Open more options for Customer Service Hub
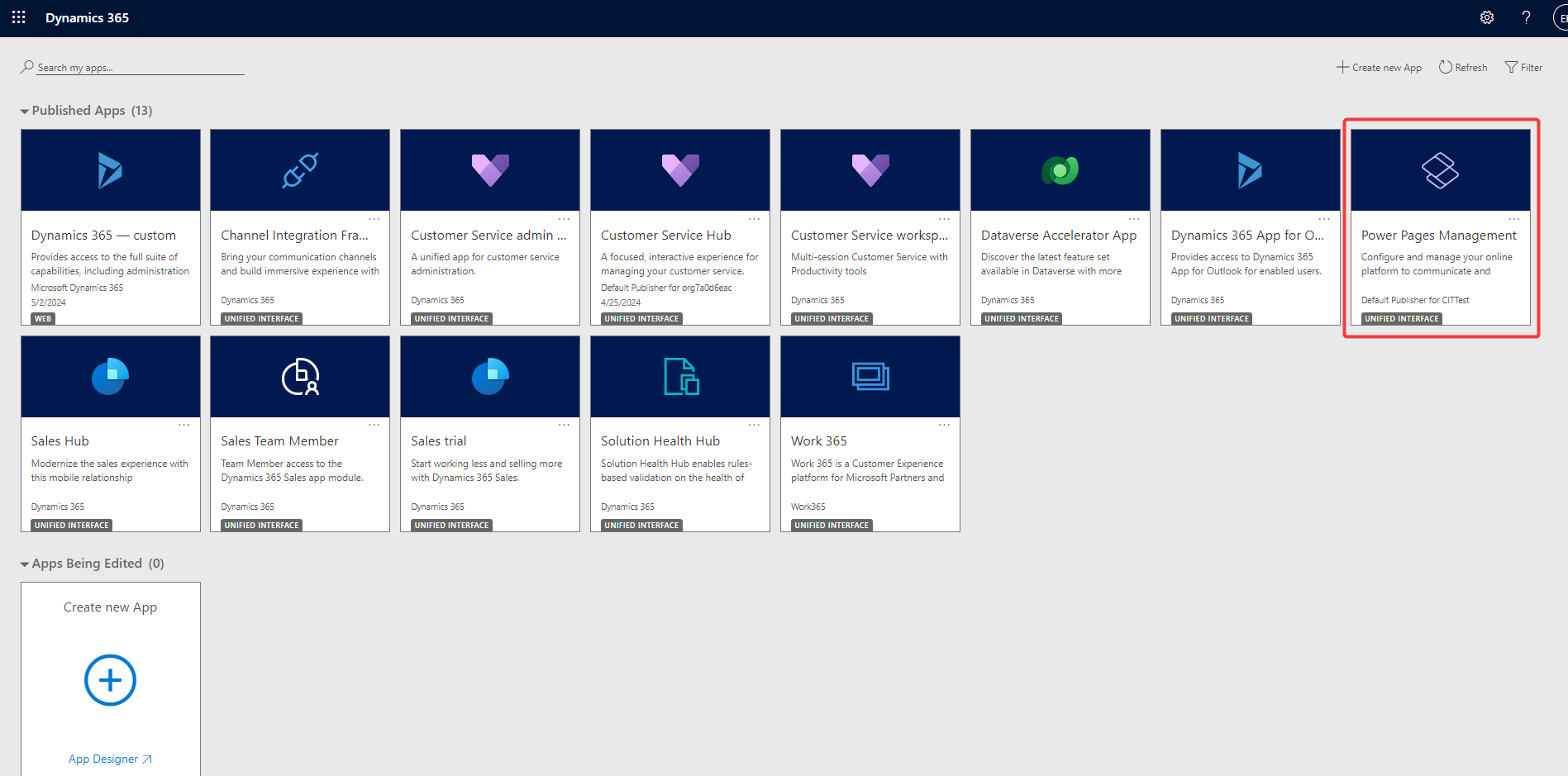Screen dimensions: 1568x776 pos(754,219)
